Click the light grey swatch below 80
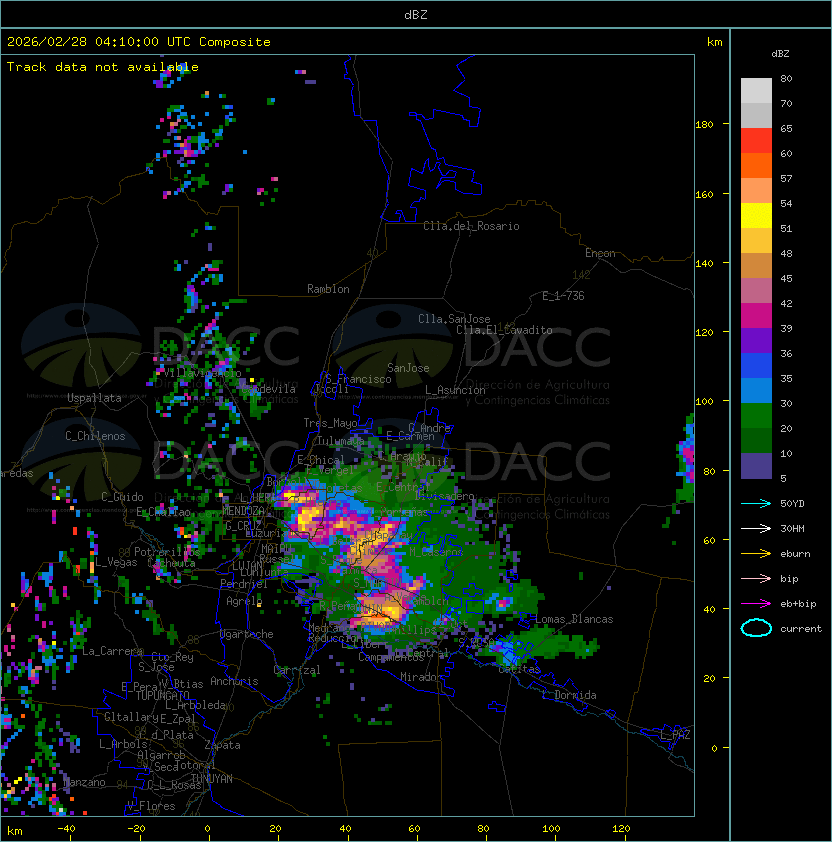This screenshot has height=842, width=832. point(756,90)
